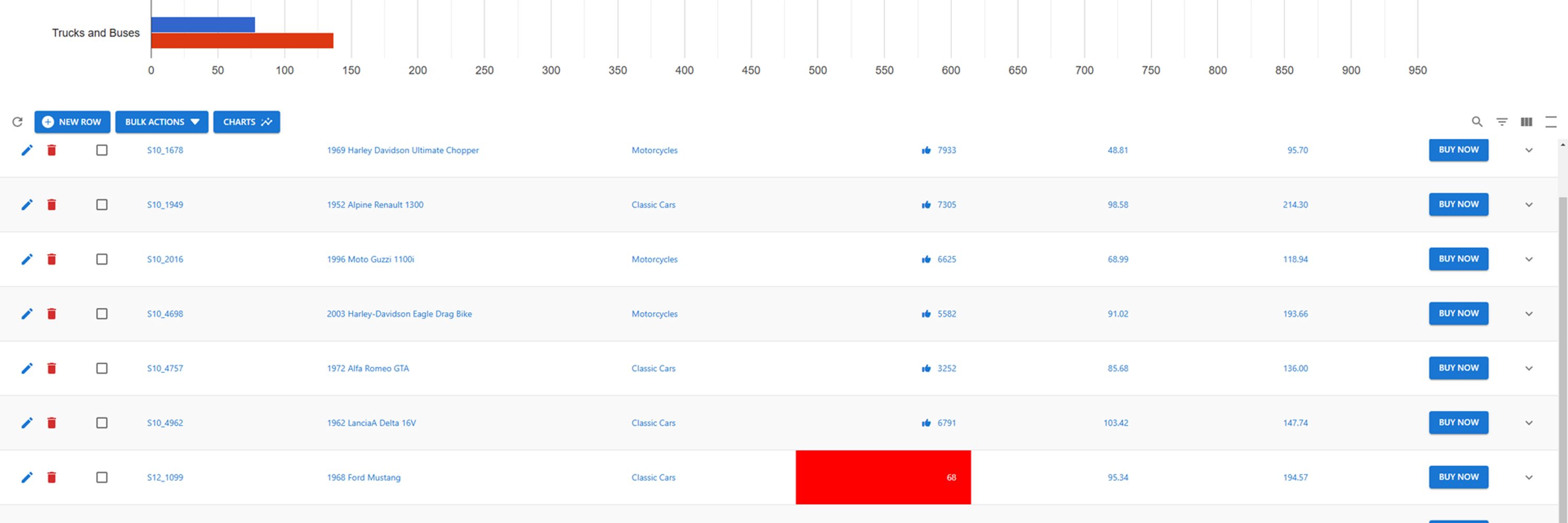Delete row S10_4698 with trash icon
This screenshot has width=1568, height=523.
(x=52, y=314)
